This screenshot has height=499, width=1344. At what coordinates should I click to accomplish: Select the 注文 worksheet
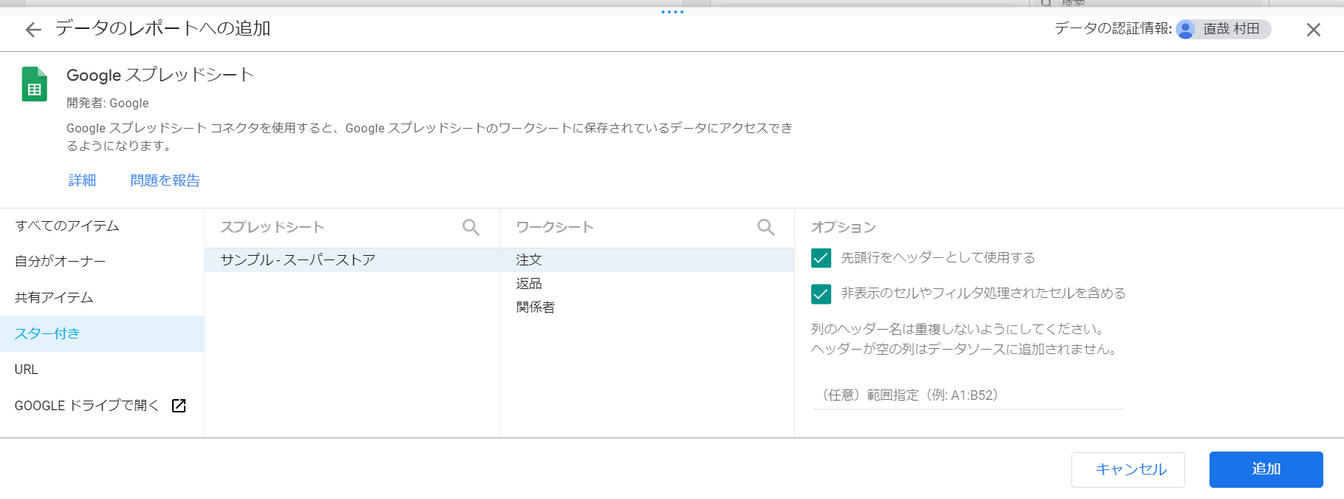(647, 260)
